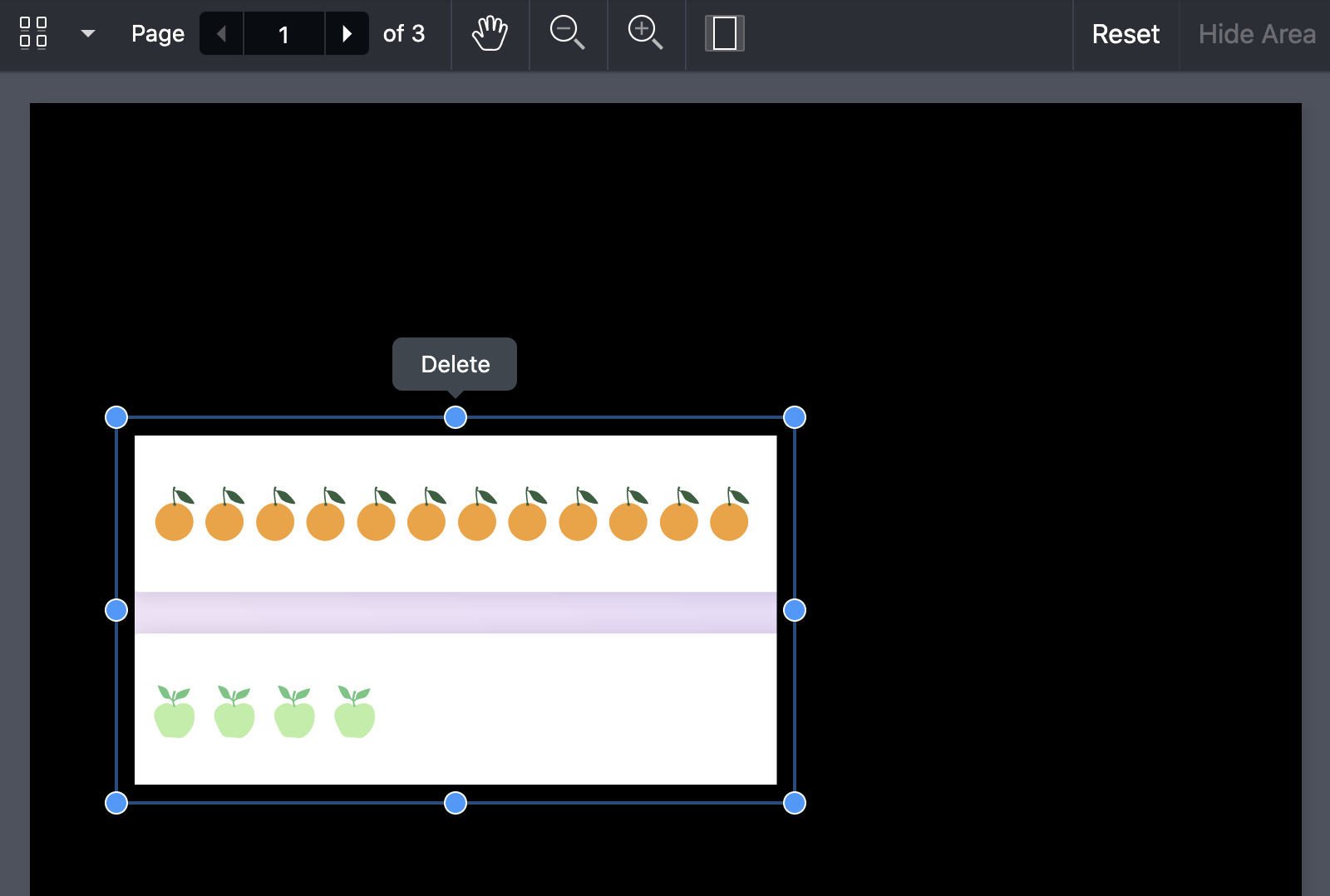
Task: Zoom in with the magnifier plus icon
Action: click(645, 33)
